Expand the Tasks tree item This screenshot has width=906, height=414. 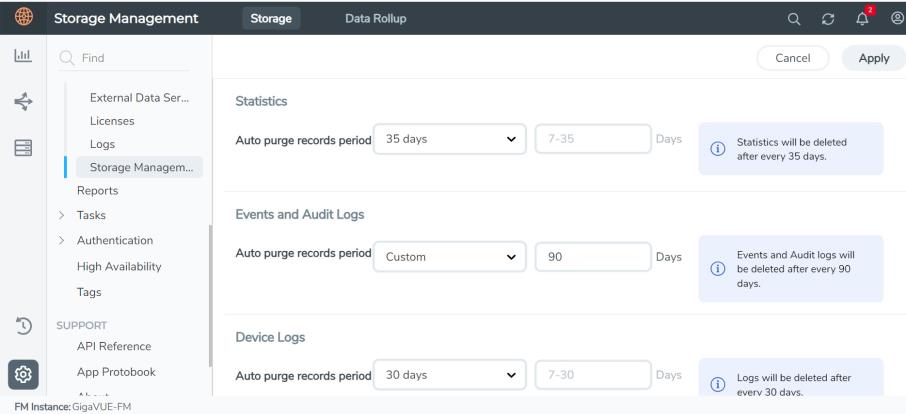[x=61, y=215]
